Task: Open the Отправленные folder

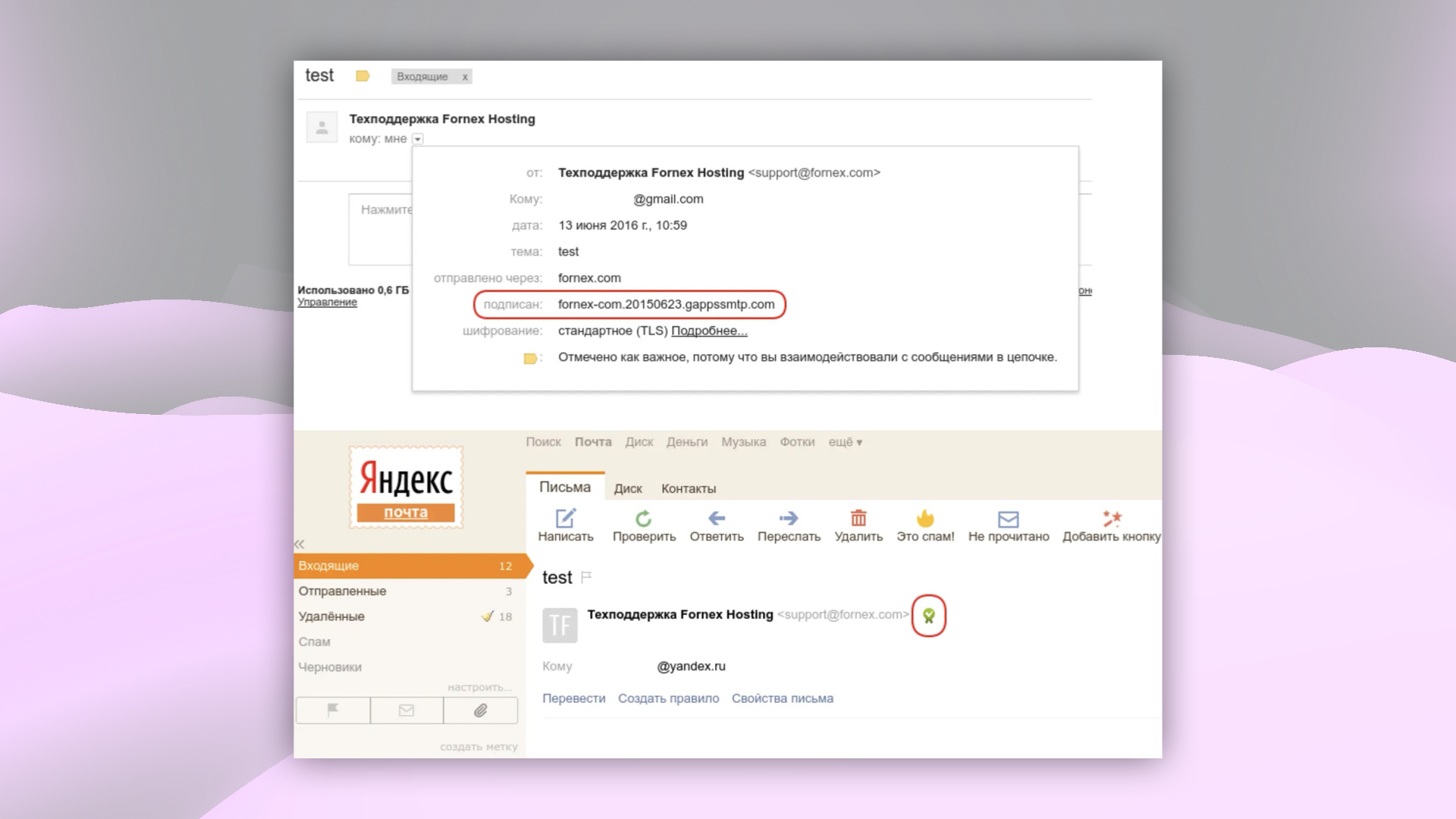Action: (342, 591)
